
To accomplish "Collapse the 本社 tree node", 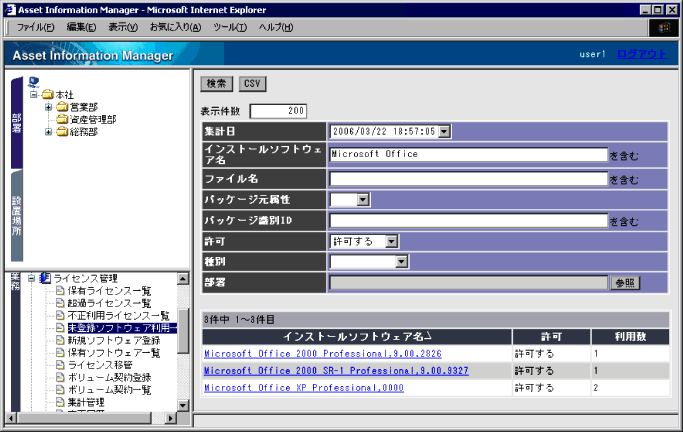I will click(x=34, y=94).
